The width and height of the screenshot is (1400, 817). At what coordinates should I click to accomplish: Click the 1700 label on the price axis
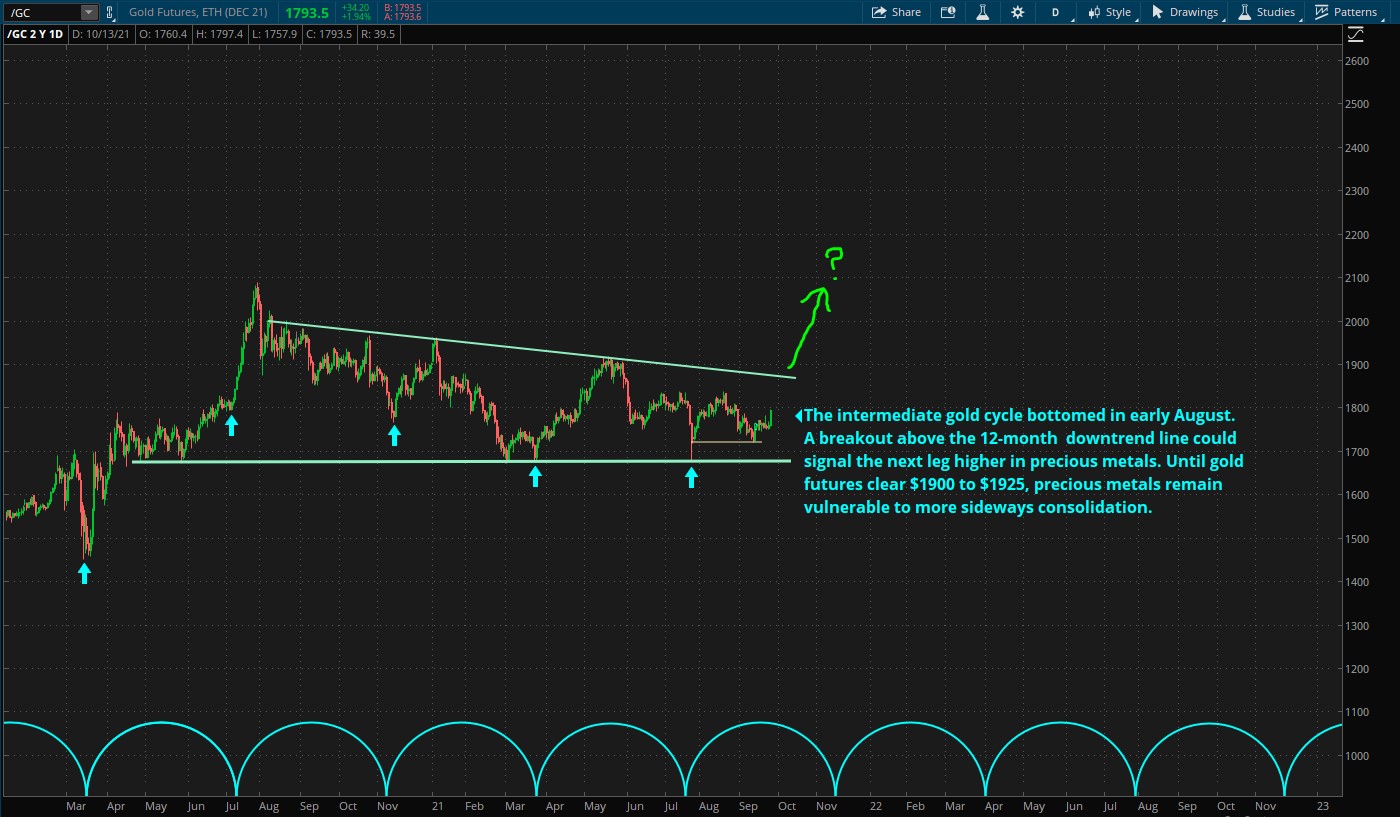click(1357, 452)
